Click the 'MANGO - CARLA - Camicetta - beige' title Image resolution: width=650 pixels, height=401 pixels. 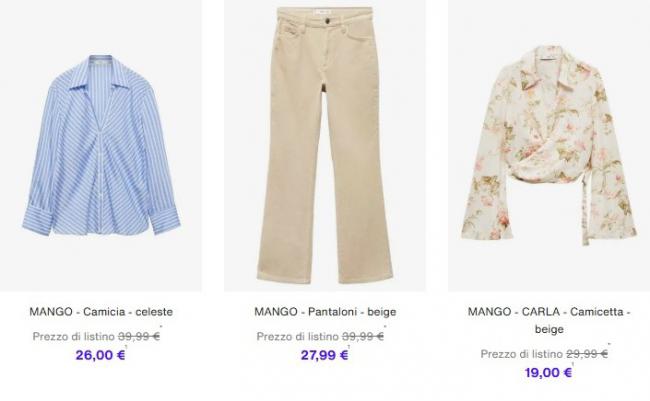coord(549,320)
